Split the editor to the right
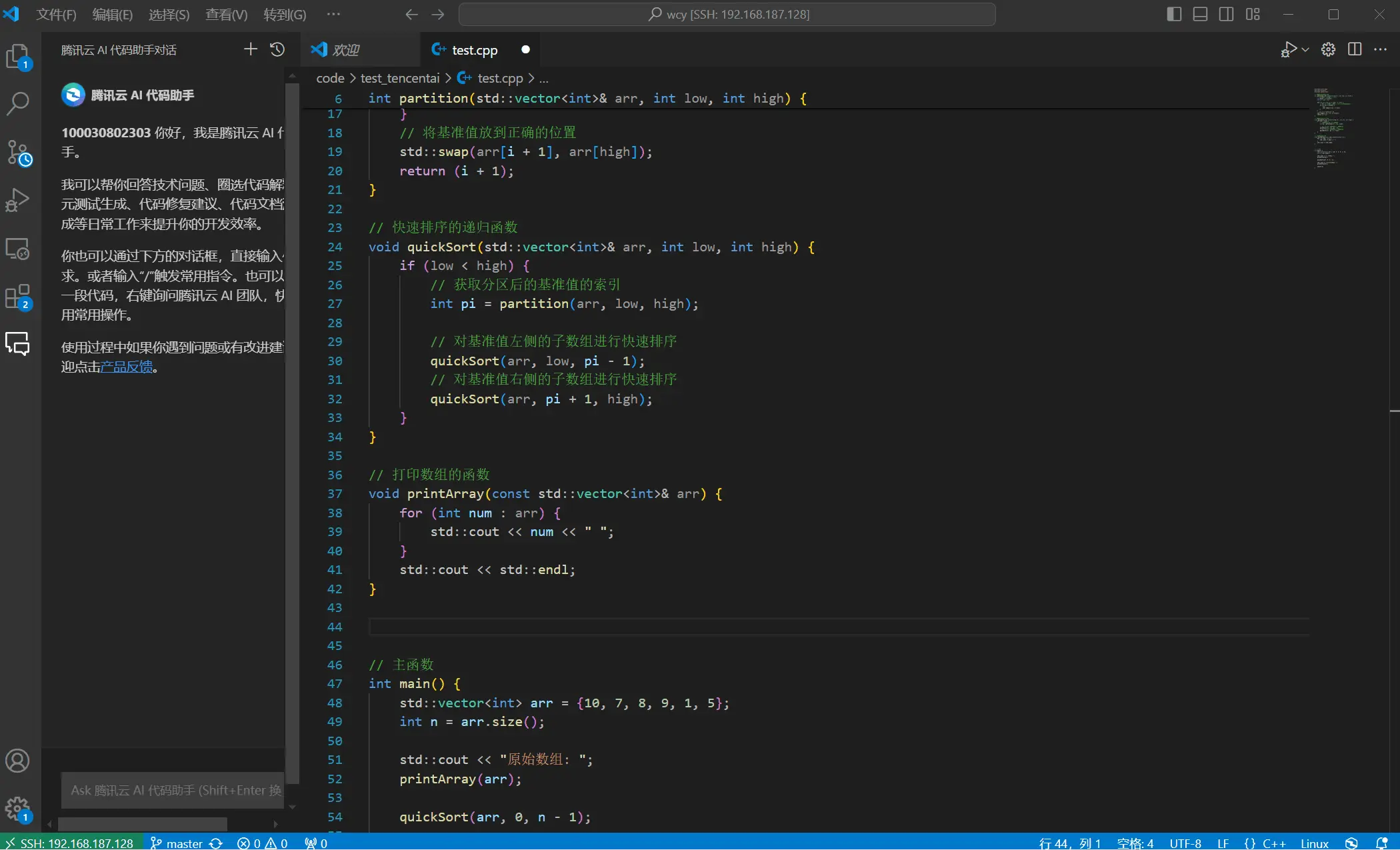Screen dimensions: 1400x850 1355,49
